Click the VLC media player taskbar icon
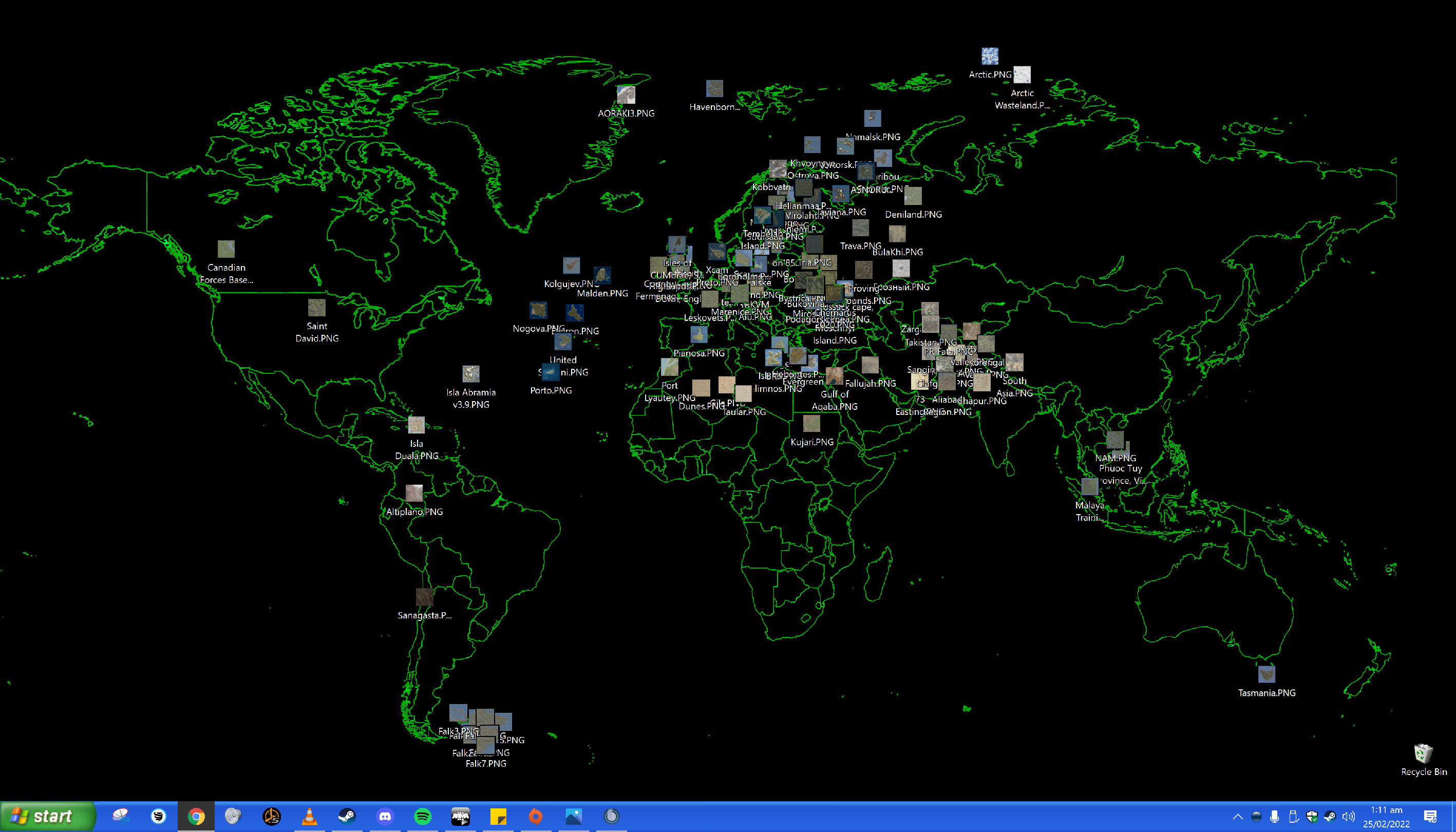The width and height of the screenshot is (1456, 832). click(x=309, y=817)
